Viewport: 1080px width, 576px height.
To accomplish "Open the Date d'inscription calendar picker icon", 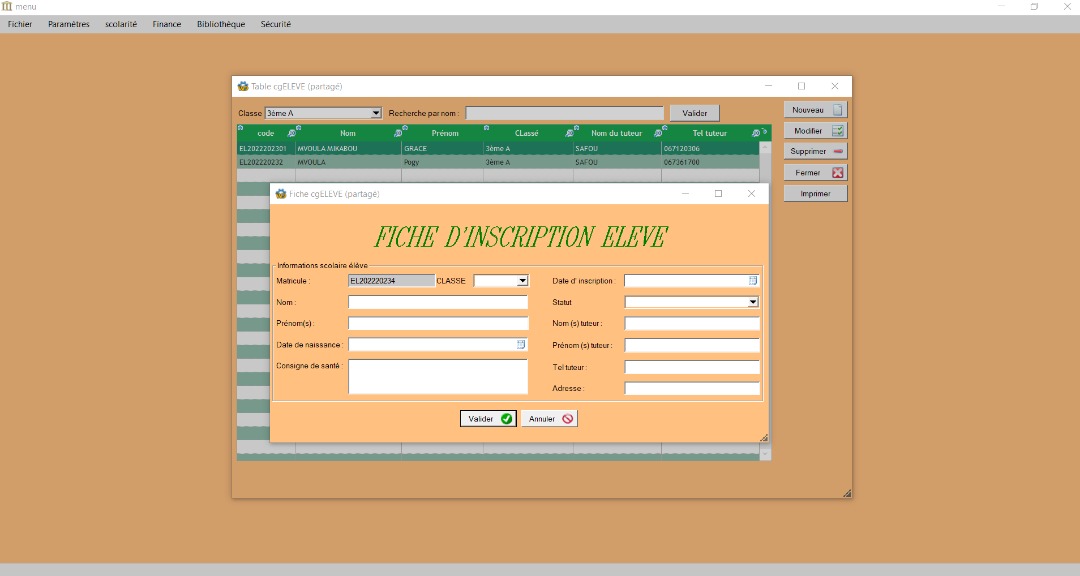I will tap(753, 280).
